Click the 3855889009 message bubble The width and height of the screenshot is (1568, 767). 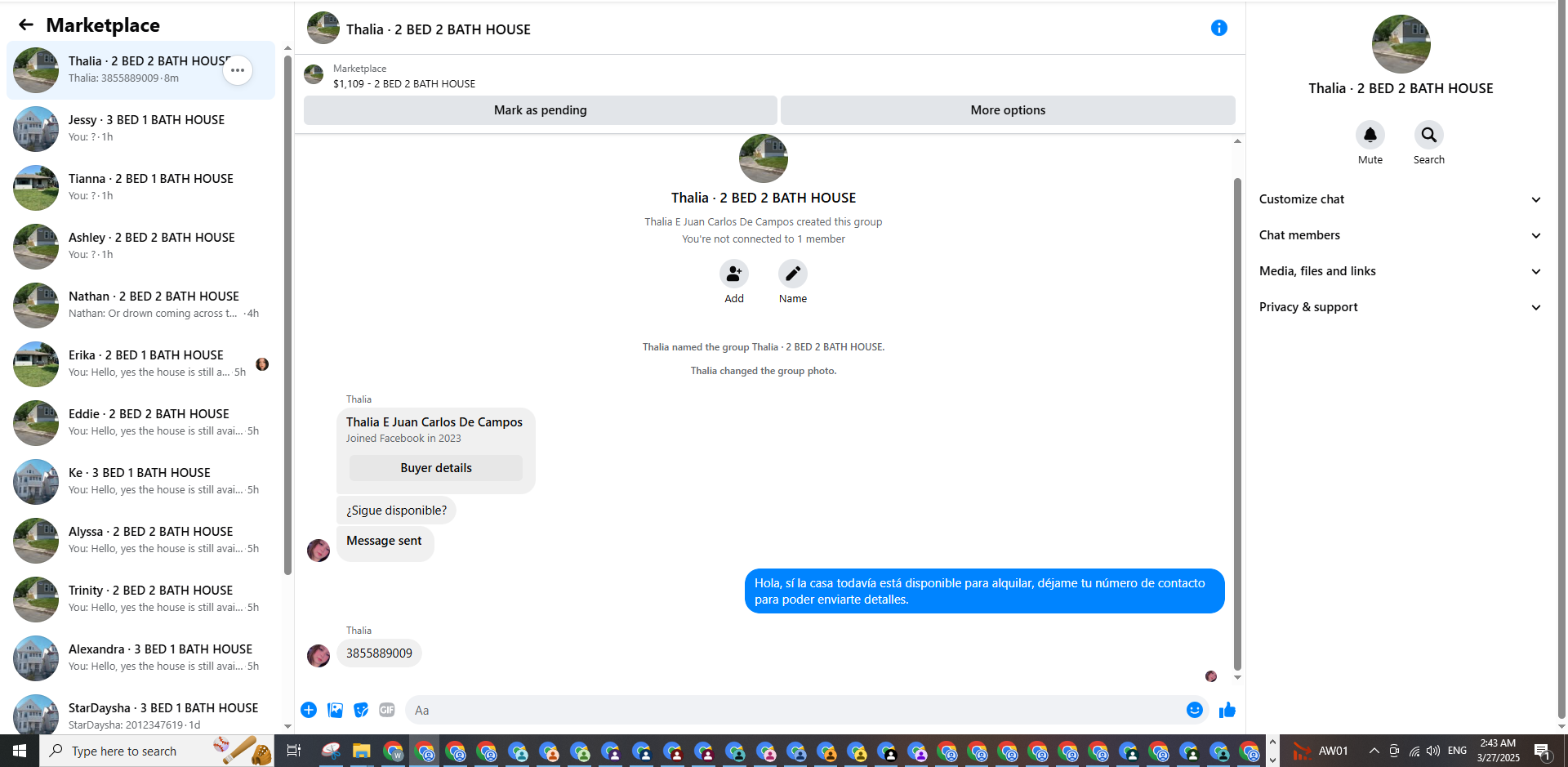click(379, 653)
